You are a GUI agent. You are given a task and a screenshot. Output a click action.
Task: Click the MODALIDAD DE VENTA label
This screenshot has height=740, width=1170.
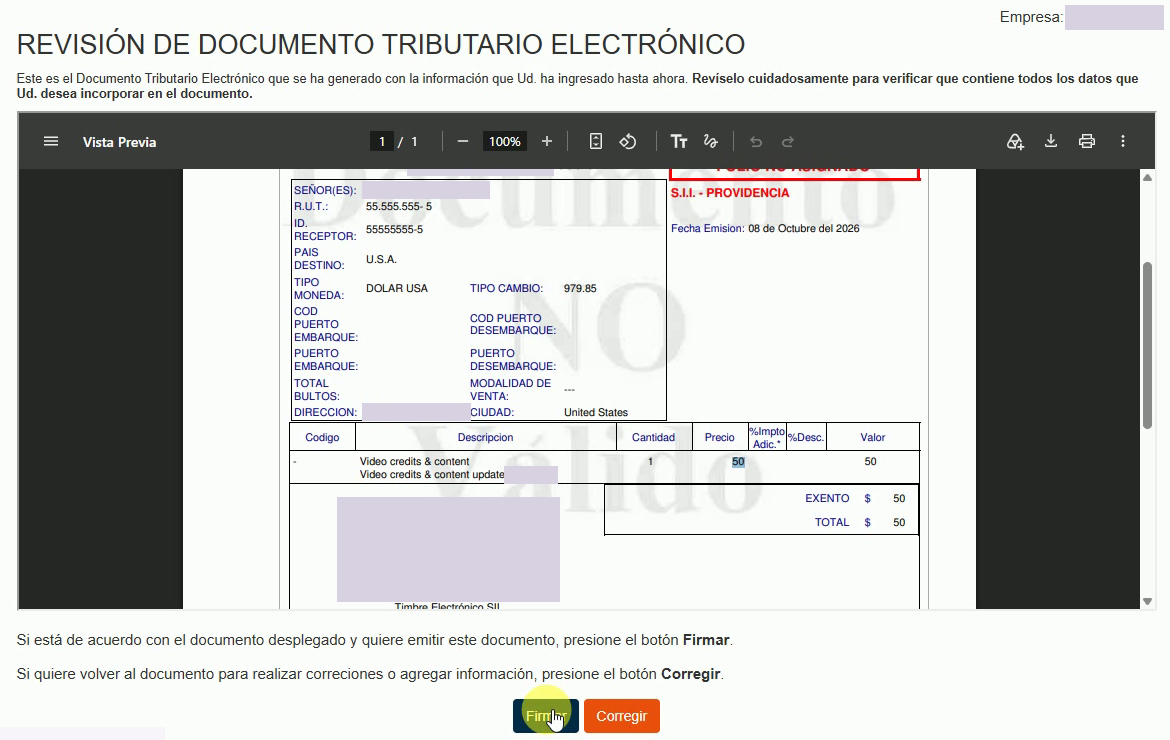click(510, 390)
